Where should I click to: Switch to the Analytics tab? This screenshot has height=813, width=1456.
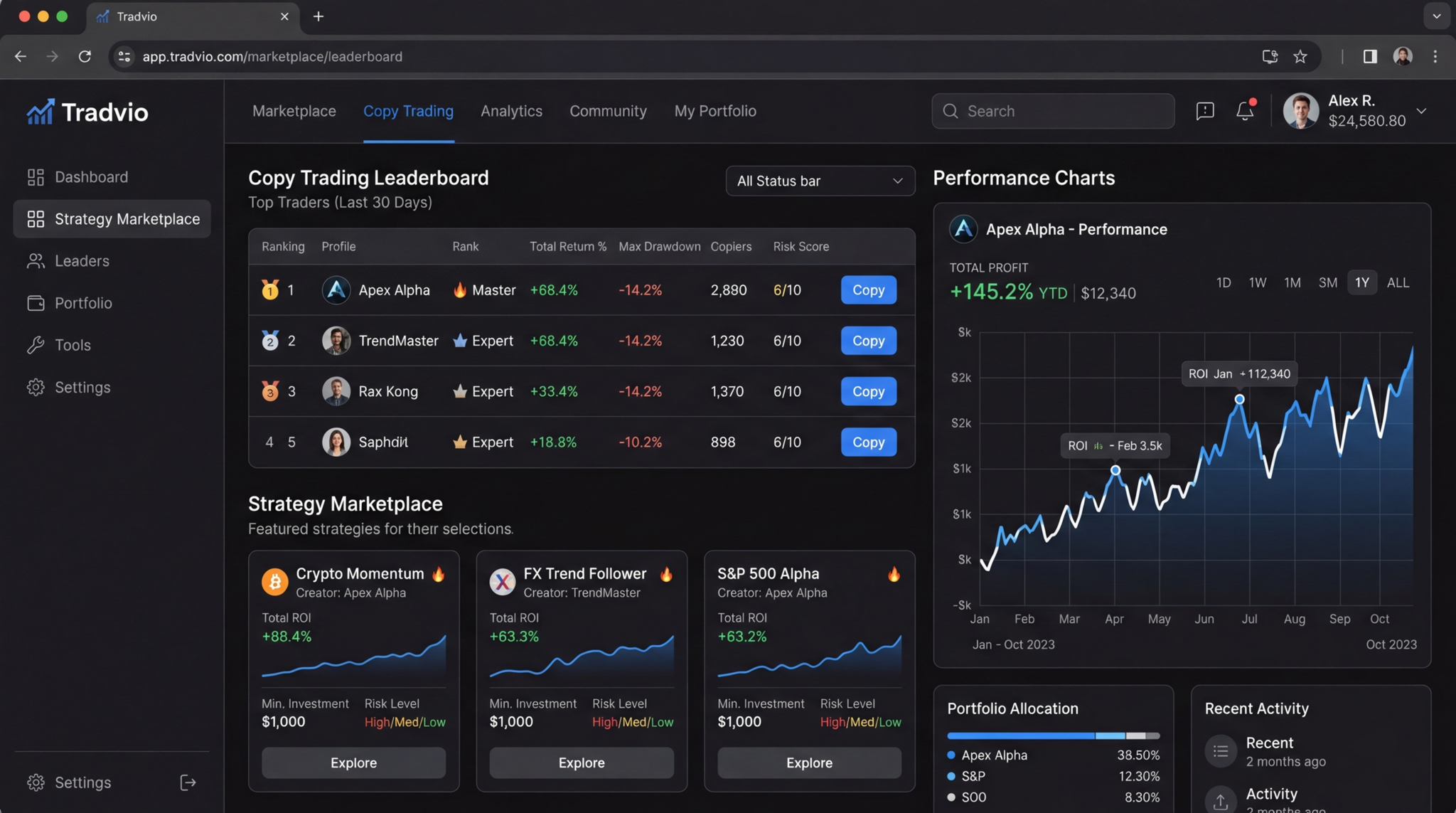click(511, 111)
